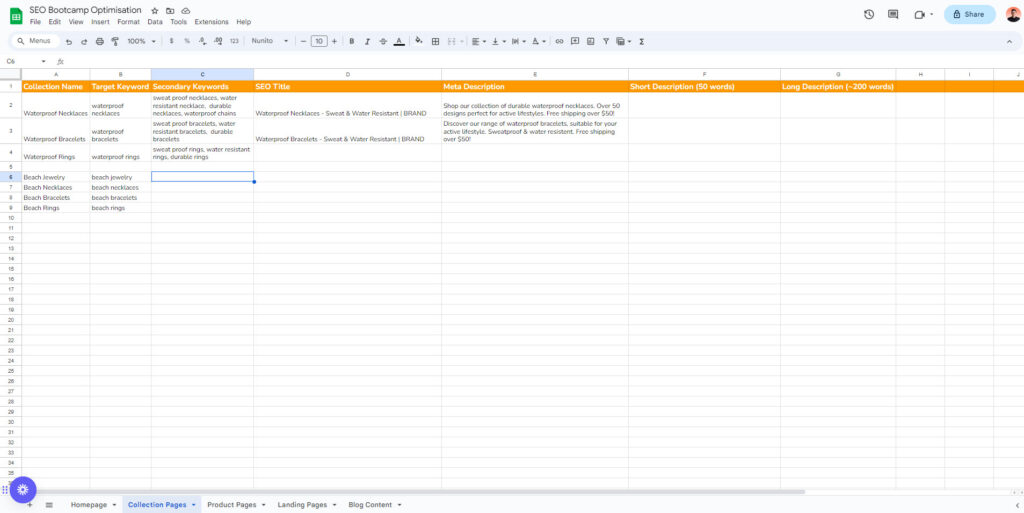Viewport: 1024px width, 513px height.
Task: Open the zoom 100% dropdown
Action: (x=140, y=41)
